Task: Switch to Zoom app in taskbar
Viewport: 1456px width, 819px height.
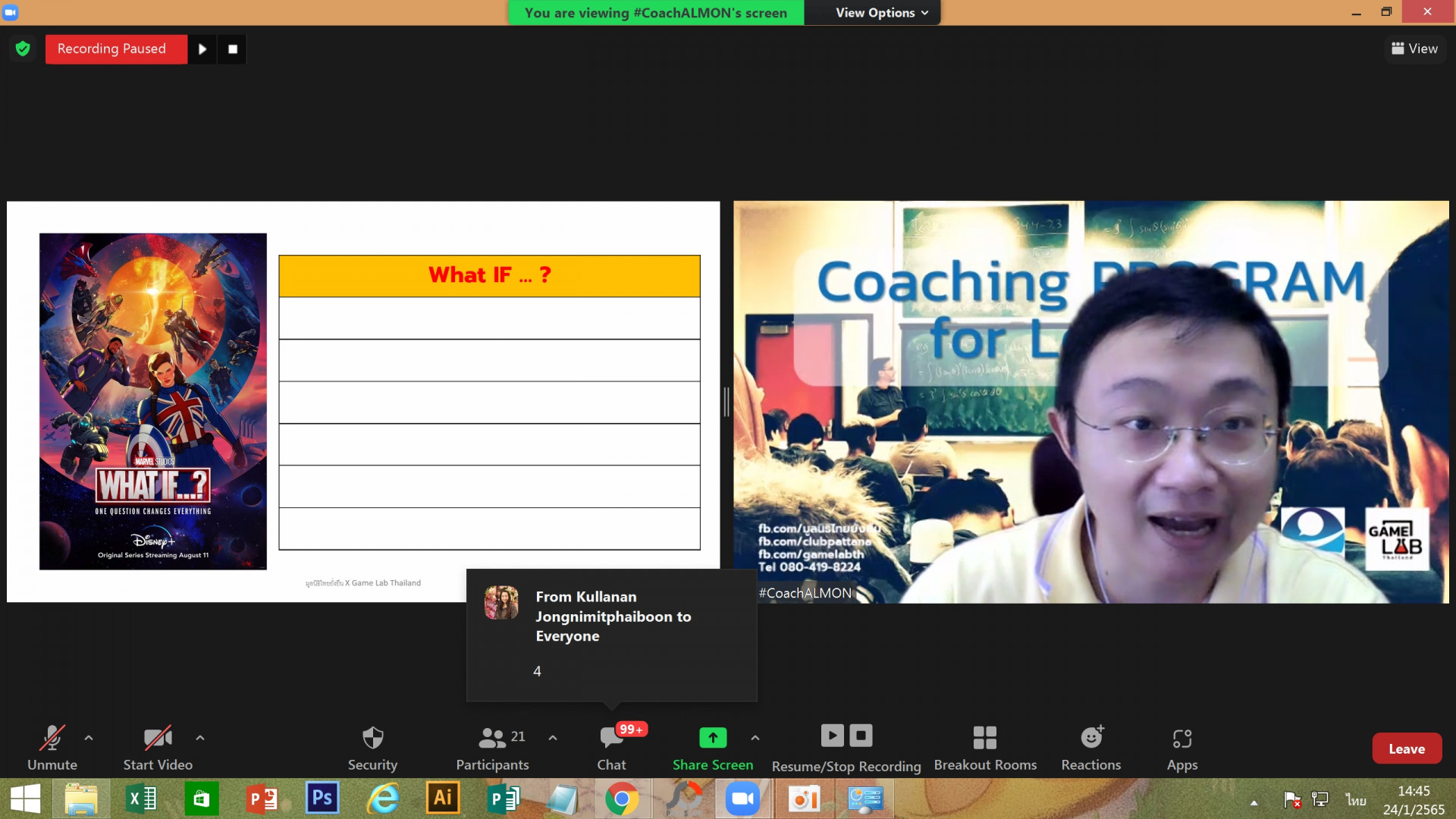Action: pos(743,799)
